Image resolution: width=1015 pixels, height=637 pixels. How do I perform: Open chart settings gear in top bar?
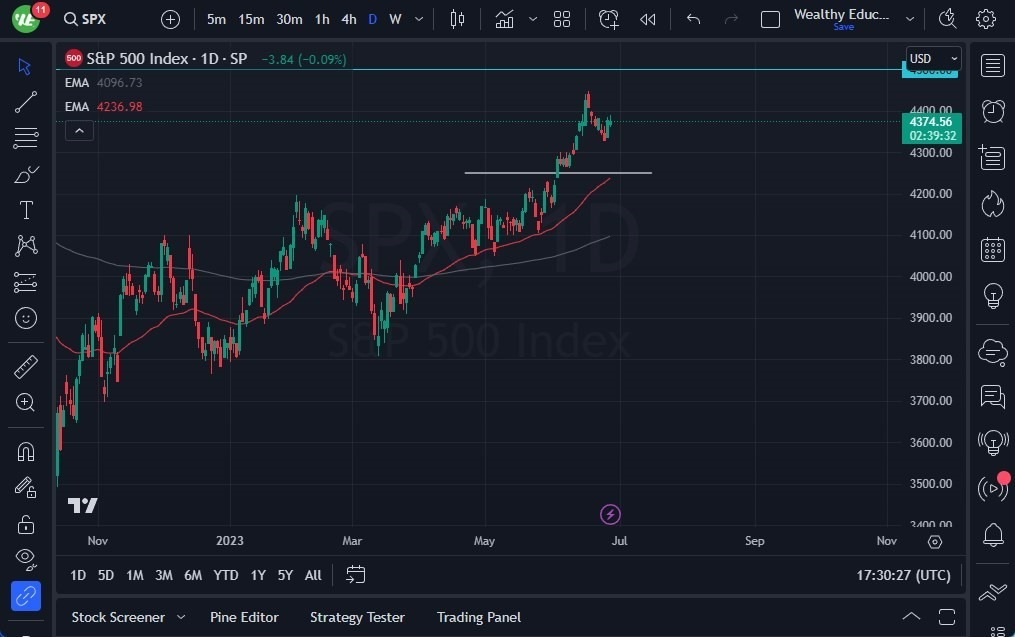[986, 19]
